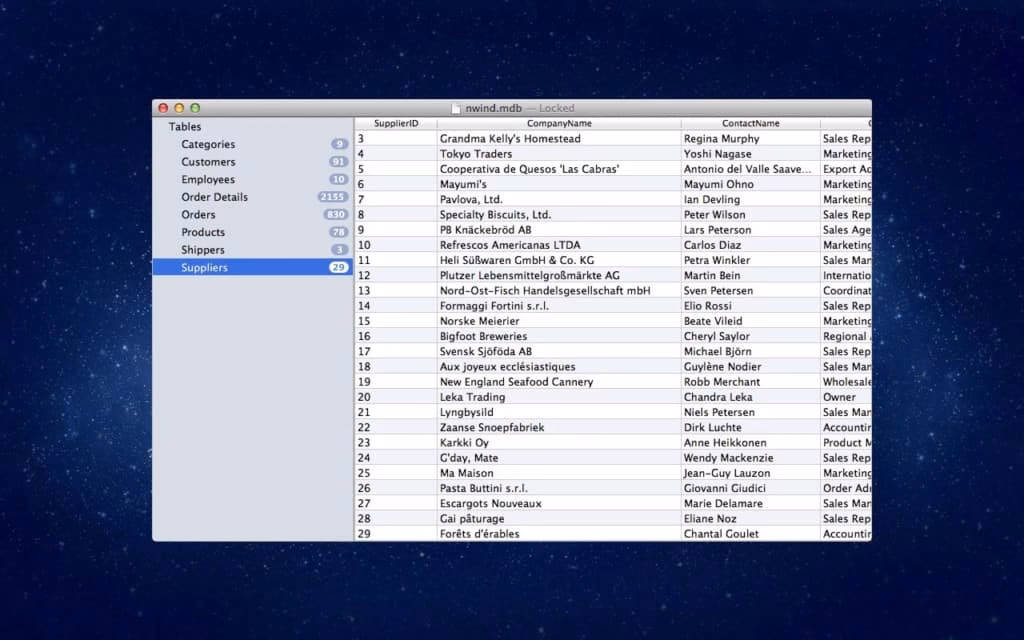
Task: Click the green zoom window button
Action: (x=195, y=108)
